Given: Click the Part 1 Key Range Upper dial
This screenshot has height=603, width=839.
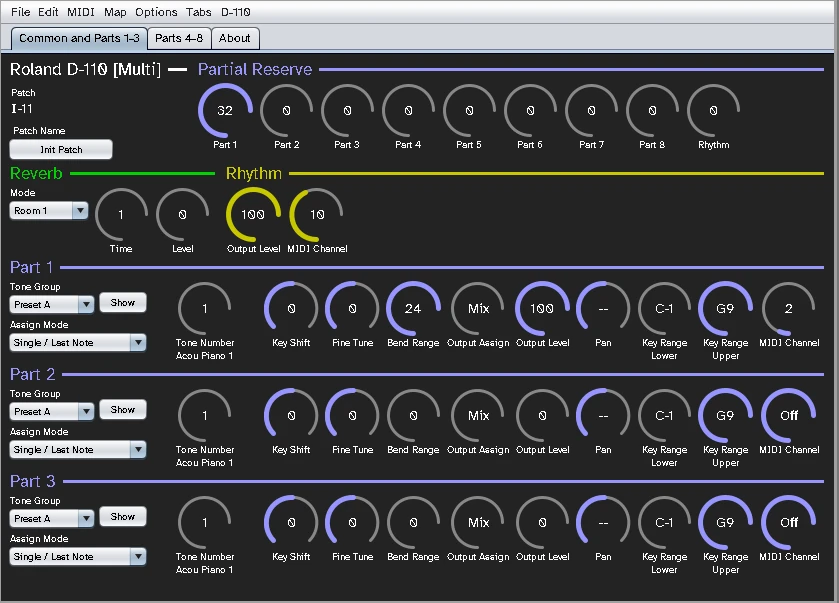Looking at the screenshot, I should tap(725, 309).
